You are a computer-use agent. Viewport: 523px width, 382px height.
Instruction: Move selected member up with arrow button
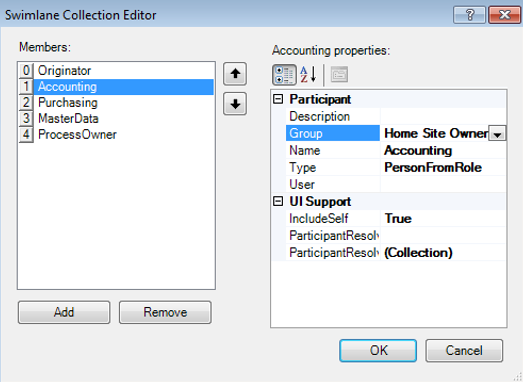click(x=235, y=74)
